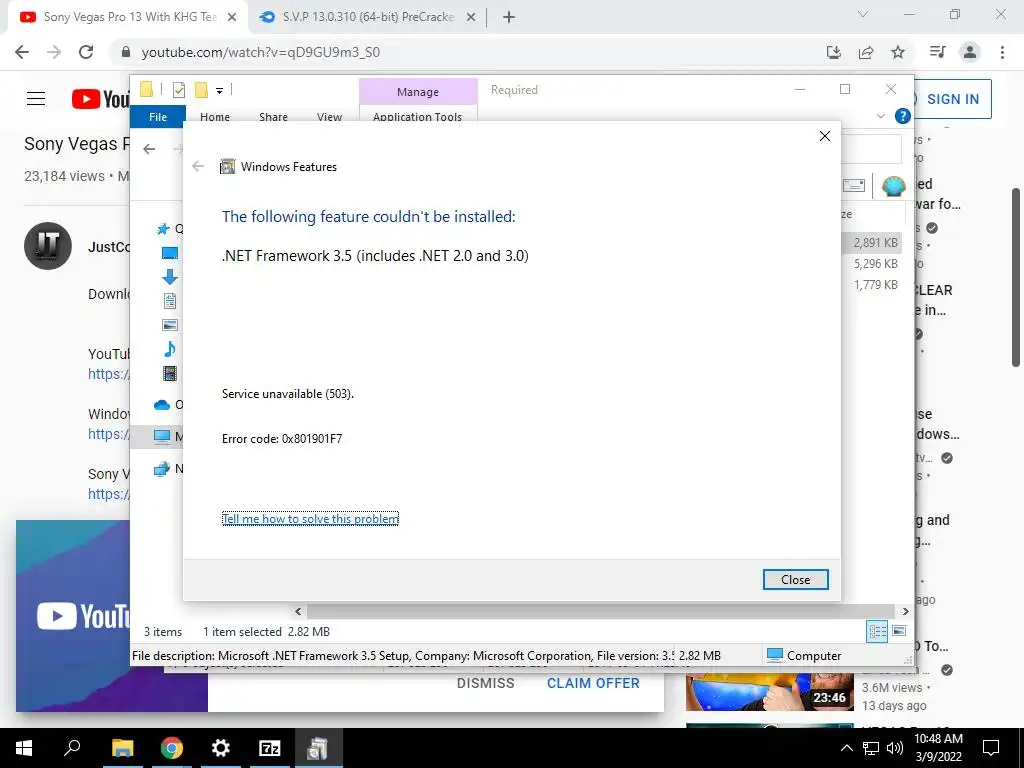Open Chrome media controls icon
The height and width of the screenshot is (768, 1024).
pos(938,52)
